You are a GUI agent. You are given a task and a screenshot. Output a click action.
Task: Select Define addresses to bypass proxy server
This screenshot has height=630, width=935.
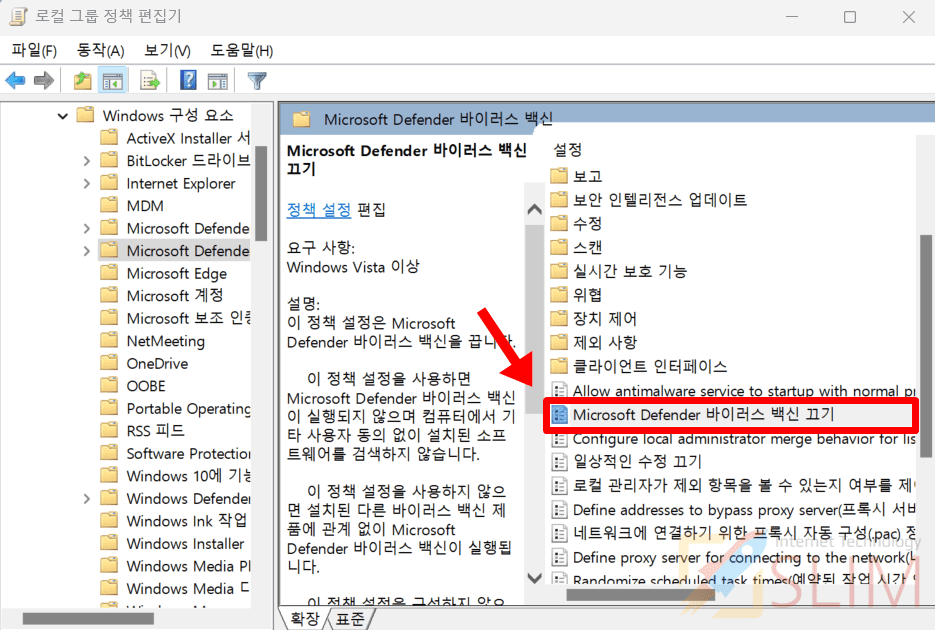[x=744, y=510]
